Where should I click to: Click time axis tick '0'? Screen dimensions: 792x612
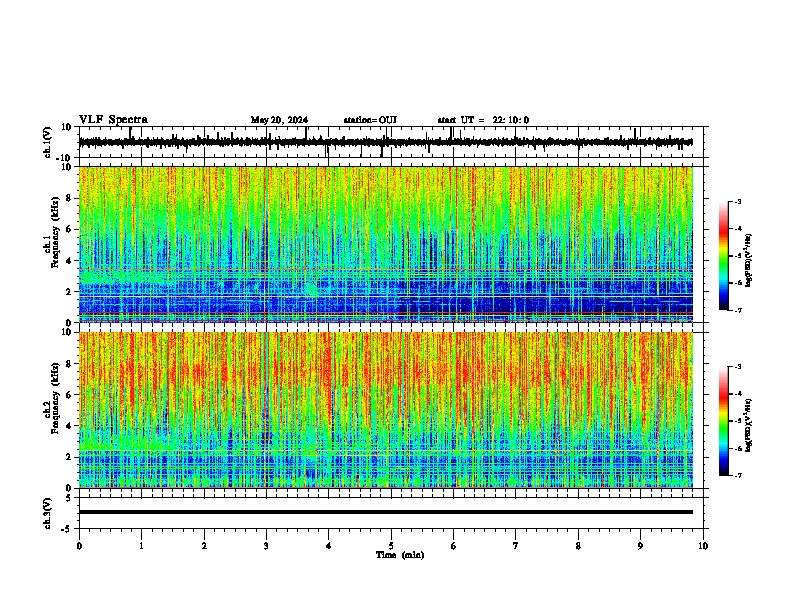79,546
